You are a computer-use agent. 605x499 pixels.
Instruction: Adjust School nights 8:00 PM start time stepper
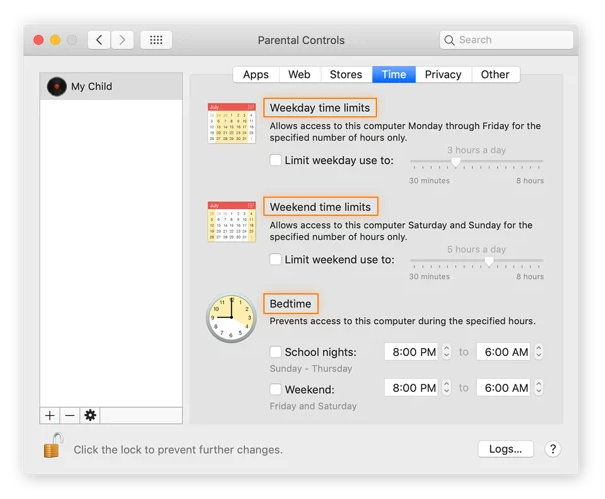click(447, 352)
